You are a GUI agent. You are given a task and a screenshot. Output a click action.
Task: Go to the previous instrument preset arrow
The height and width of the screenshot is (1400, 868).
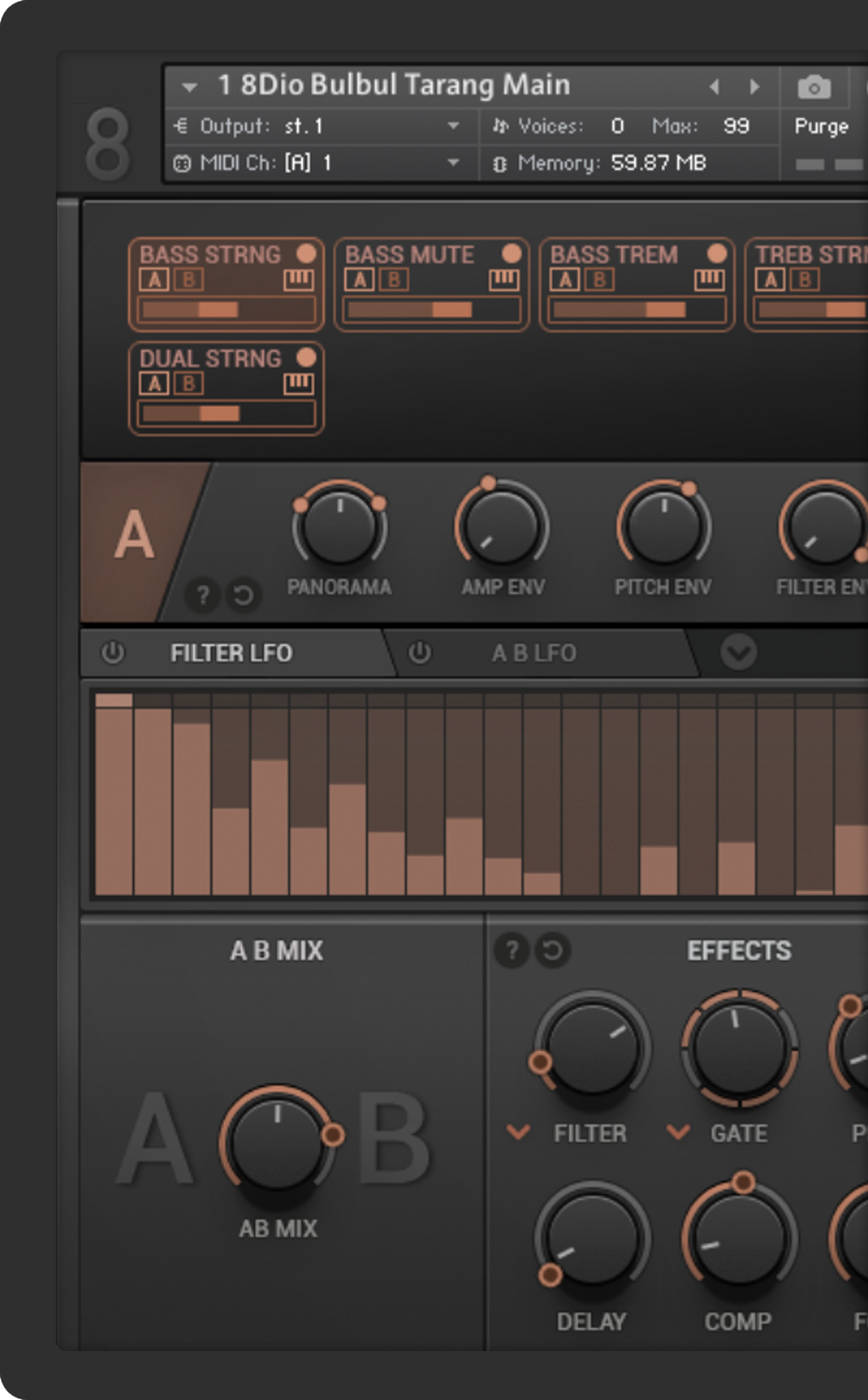(714, 86)
